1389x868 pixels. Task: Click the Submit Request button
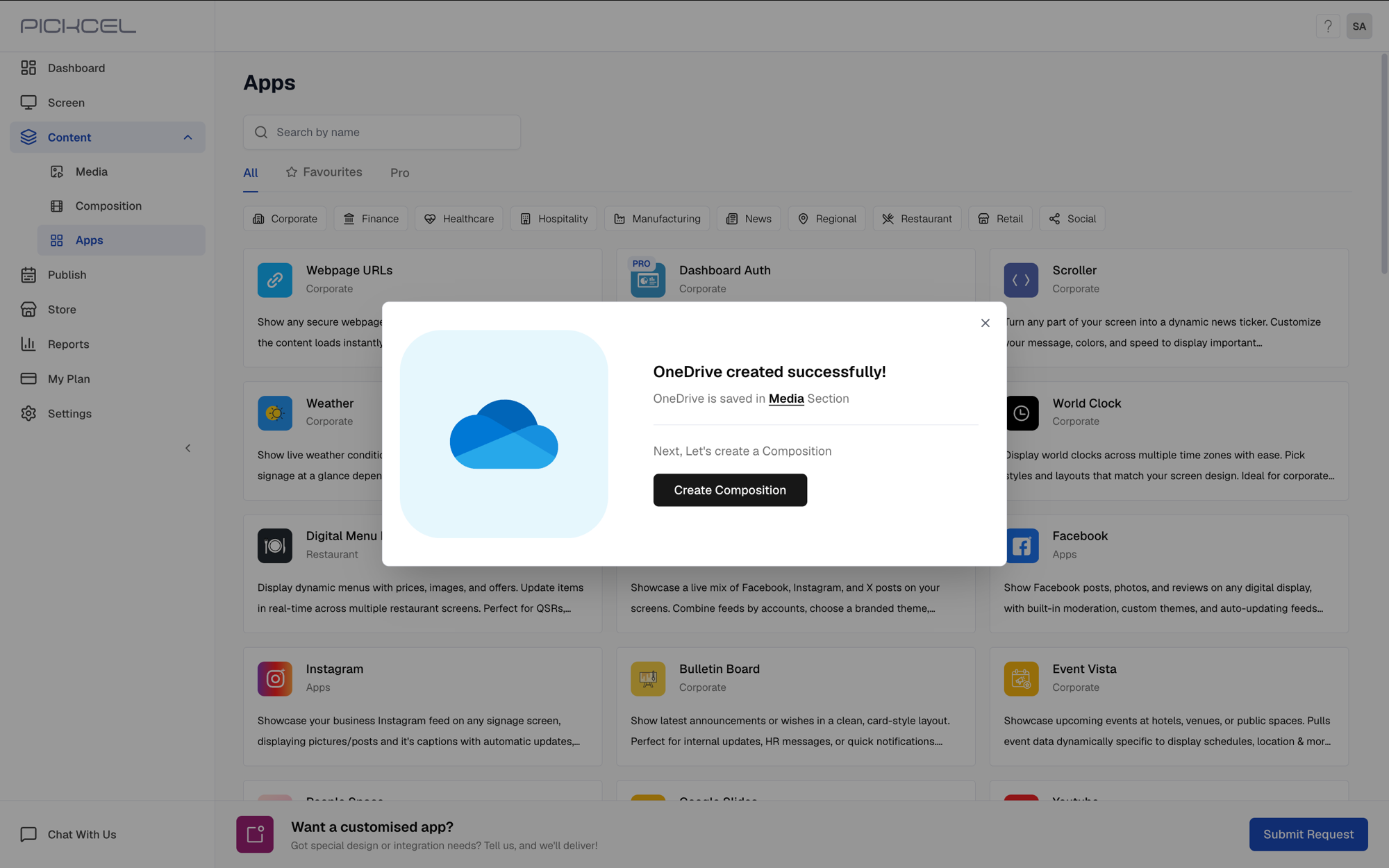click(1308, 834)
